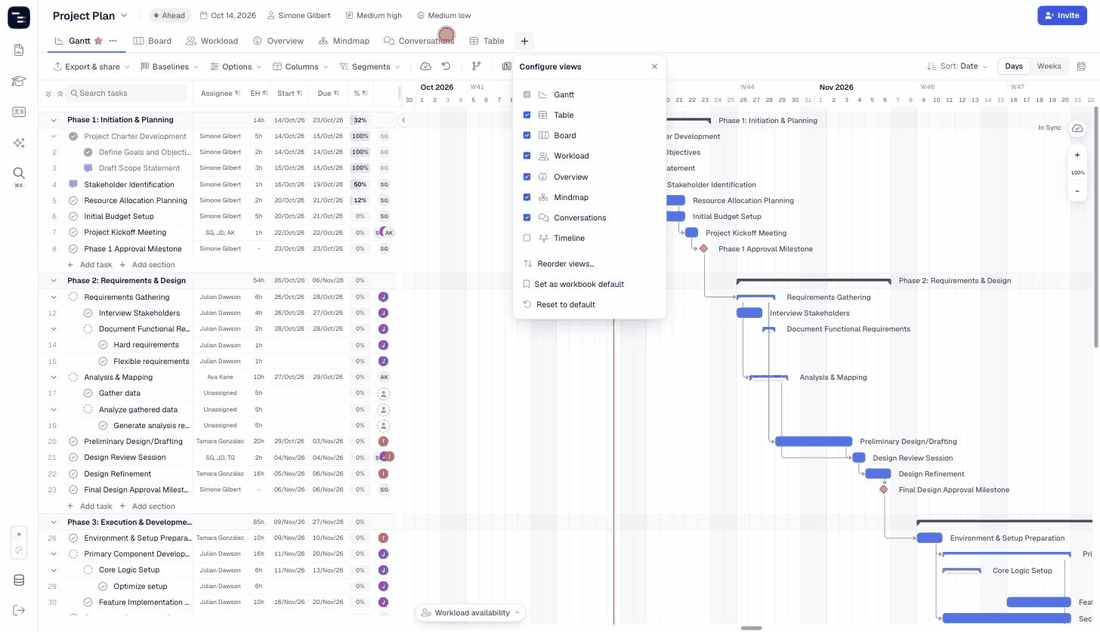Open the Options dropdown
Viewport: 1100px width, 632px height.
click(236, 67)
